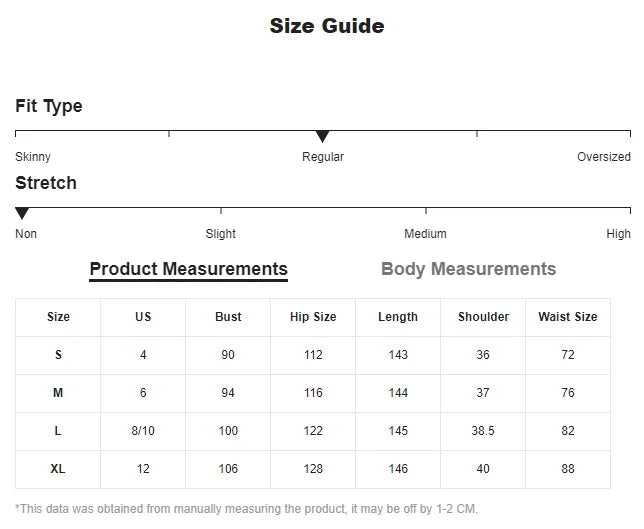Viewport: 644px width, 529px height.
Task: Click the Stretch triangle marker at Non
Action: point(22,213)
